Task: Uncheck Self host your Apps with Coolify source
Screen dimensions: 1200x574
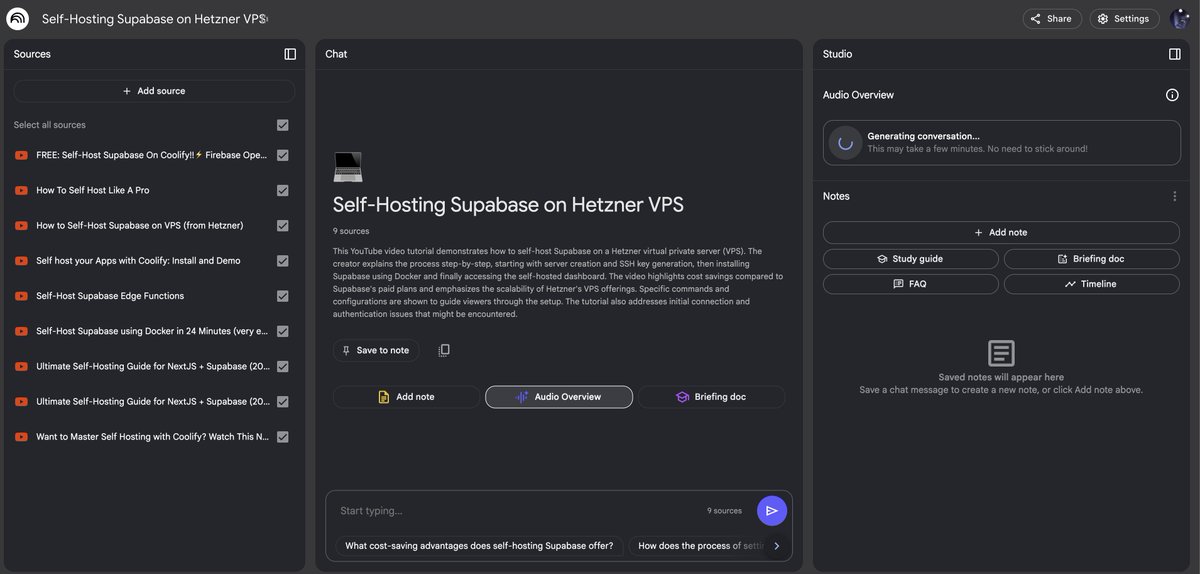Action: [x=283, y=261]
